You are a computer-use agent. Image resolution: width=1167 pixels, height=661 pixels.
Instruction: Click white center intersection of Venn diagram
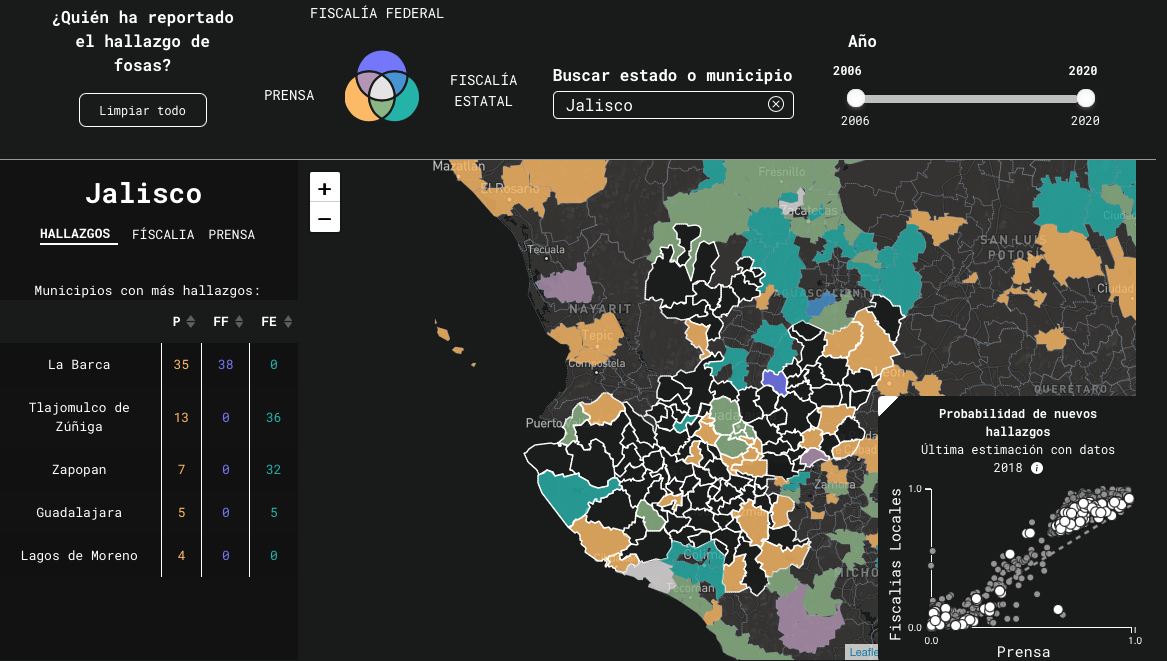pyautogui.click(x=382, y=88)
